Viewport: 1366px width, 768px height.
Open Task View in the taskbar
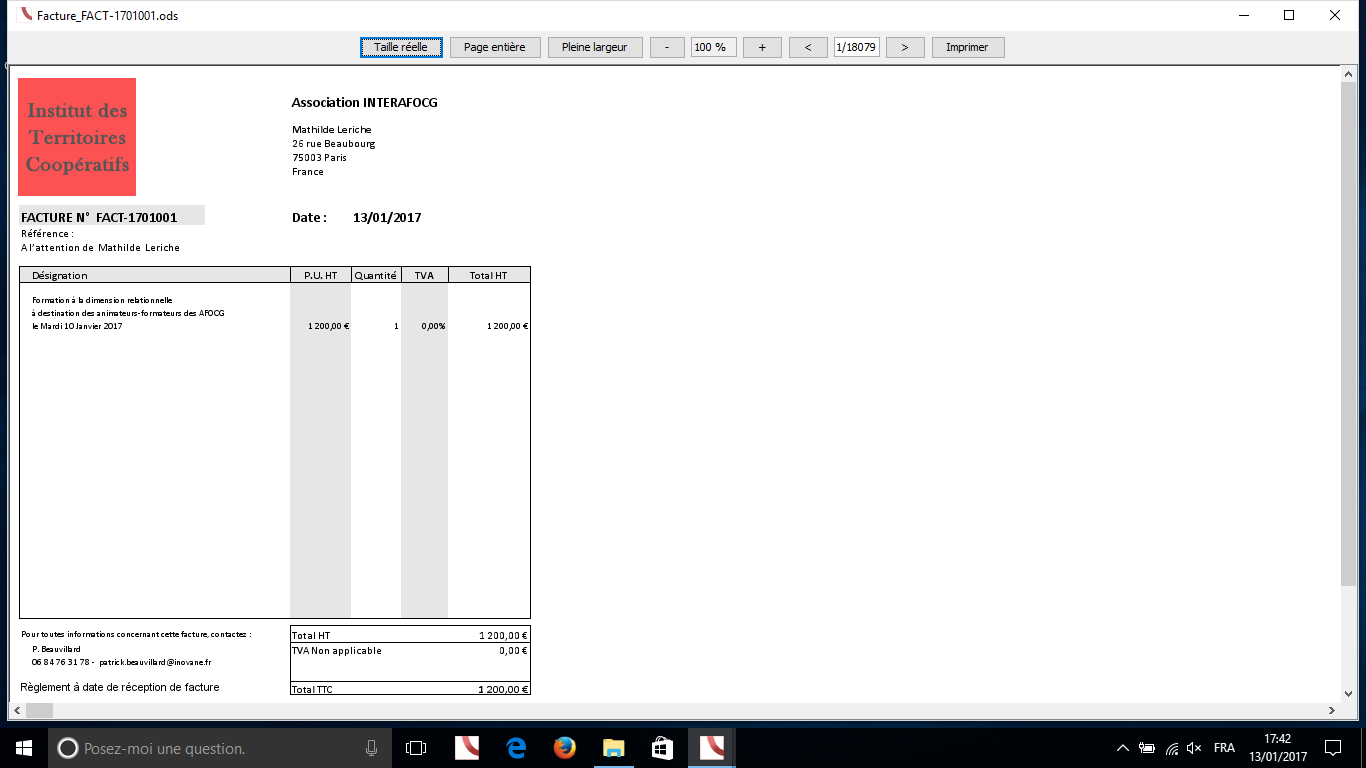pyautogui.click(x=416, y=747)
